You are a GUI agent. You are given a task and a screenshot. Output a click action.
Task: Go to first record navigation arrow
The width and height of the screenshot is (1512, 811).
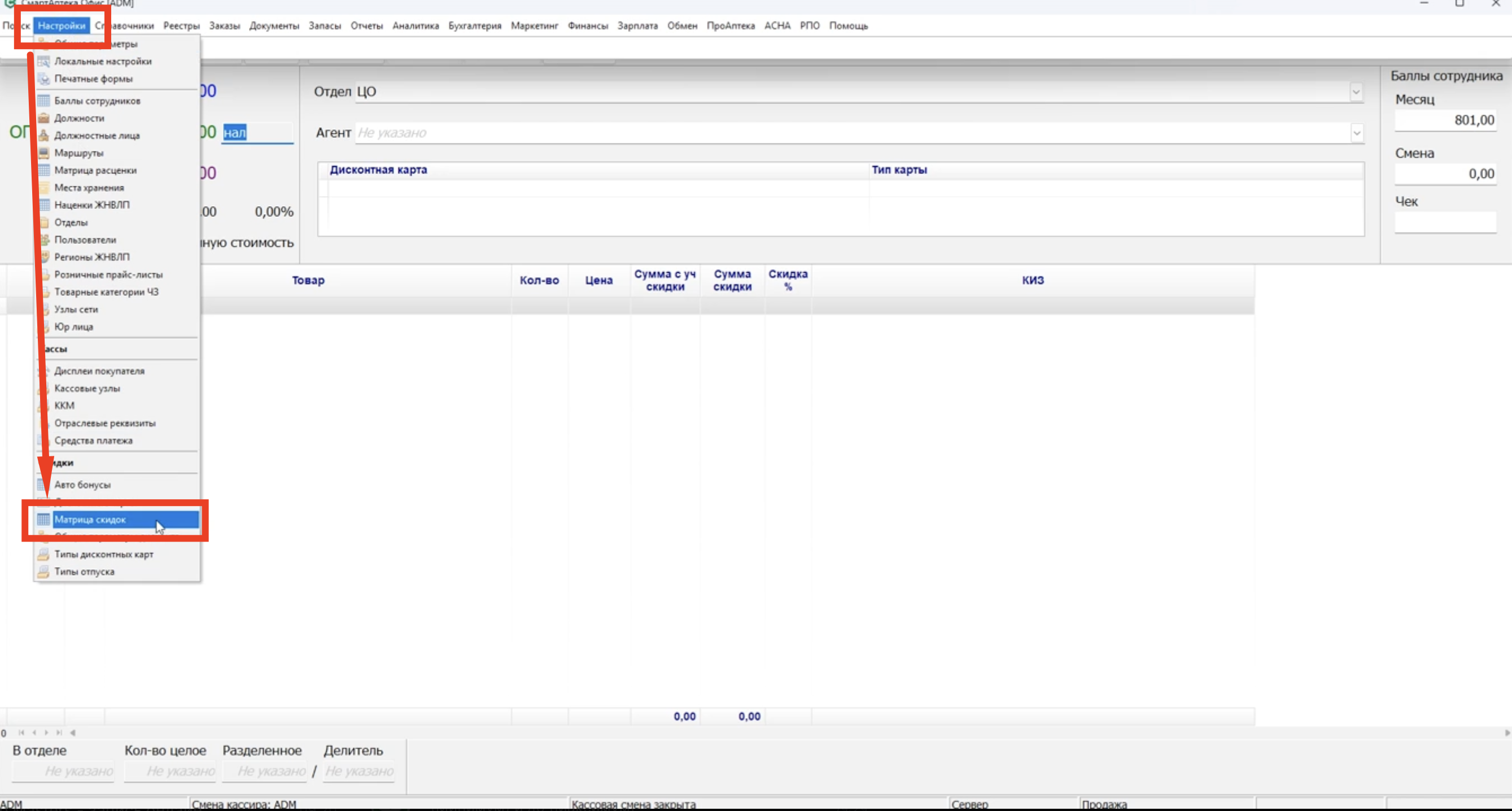point(21,733)
